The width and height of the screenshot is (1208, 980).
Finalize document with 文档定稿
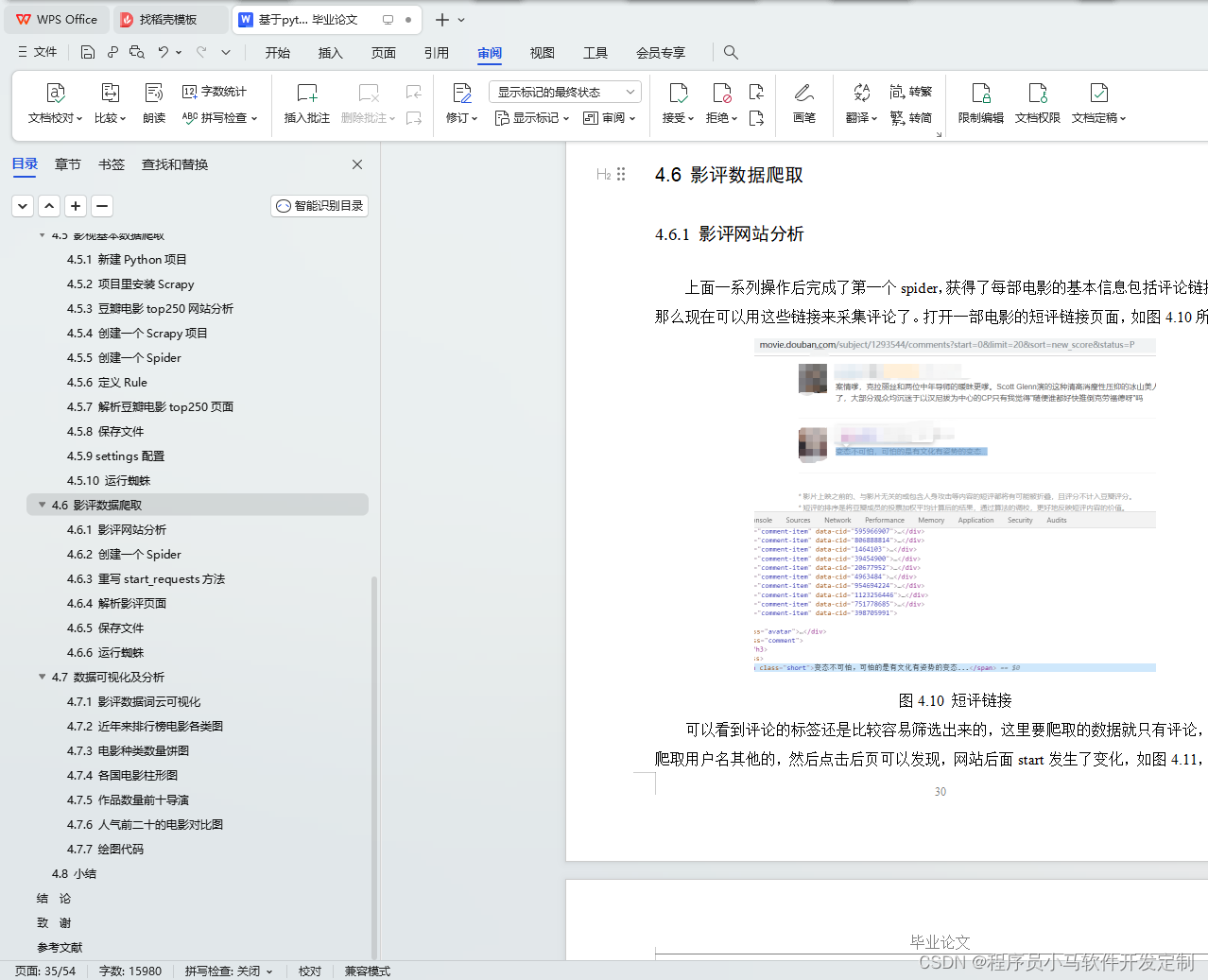(x=1097, y=101)
